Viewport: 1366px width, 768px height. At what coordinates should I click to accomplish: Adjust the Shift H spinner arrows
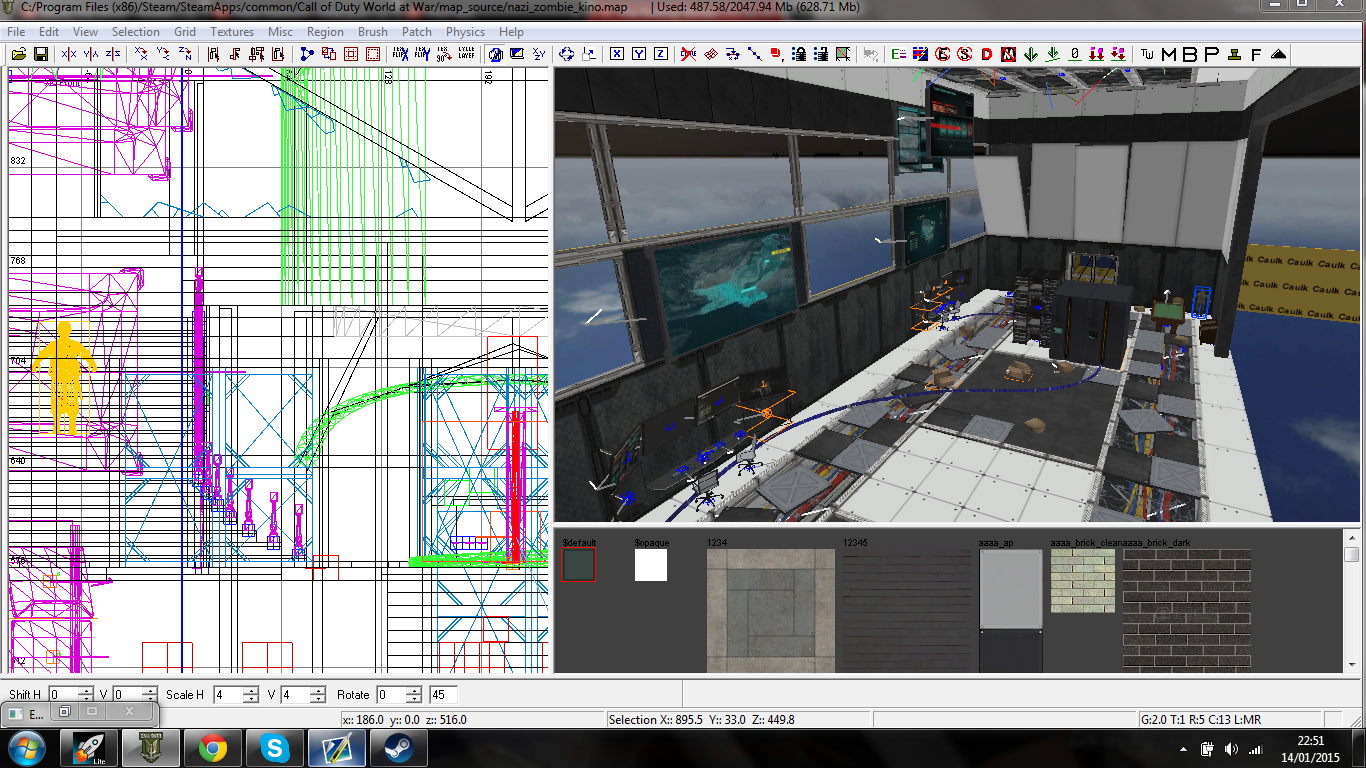coord(86,694)
